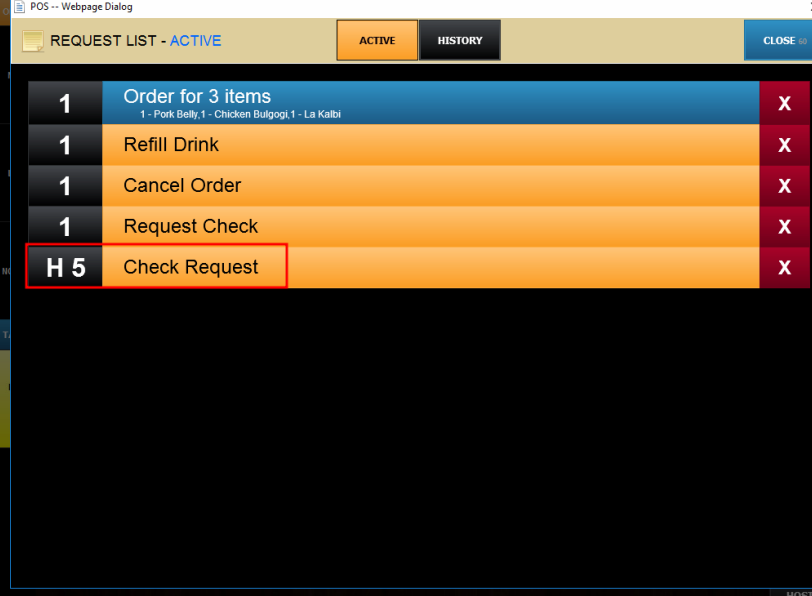812x596 pixels.
Task: Click the document icon in dialog title bar
Action: point(19,7)
